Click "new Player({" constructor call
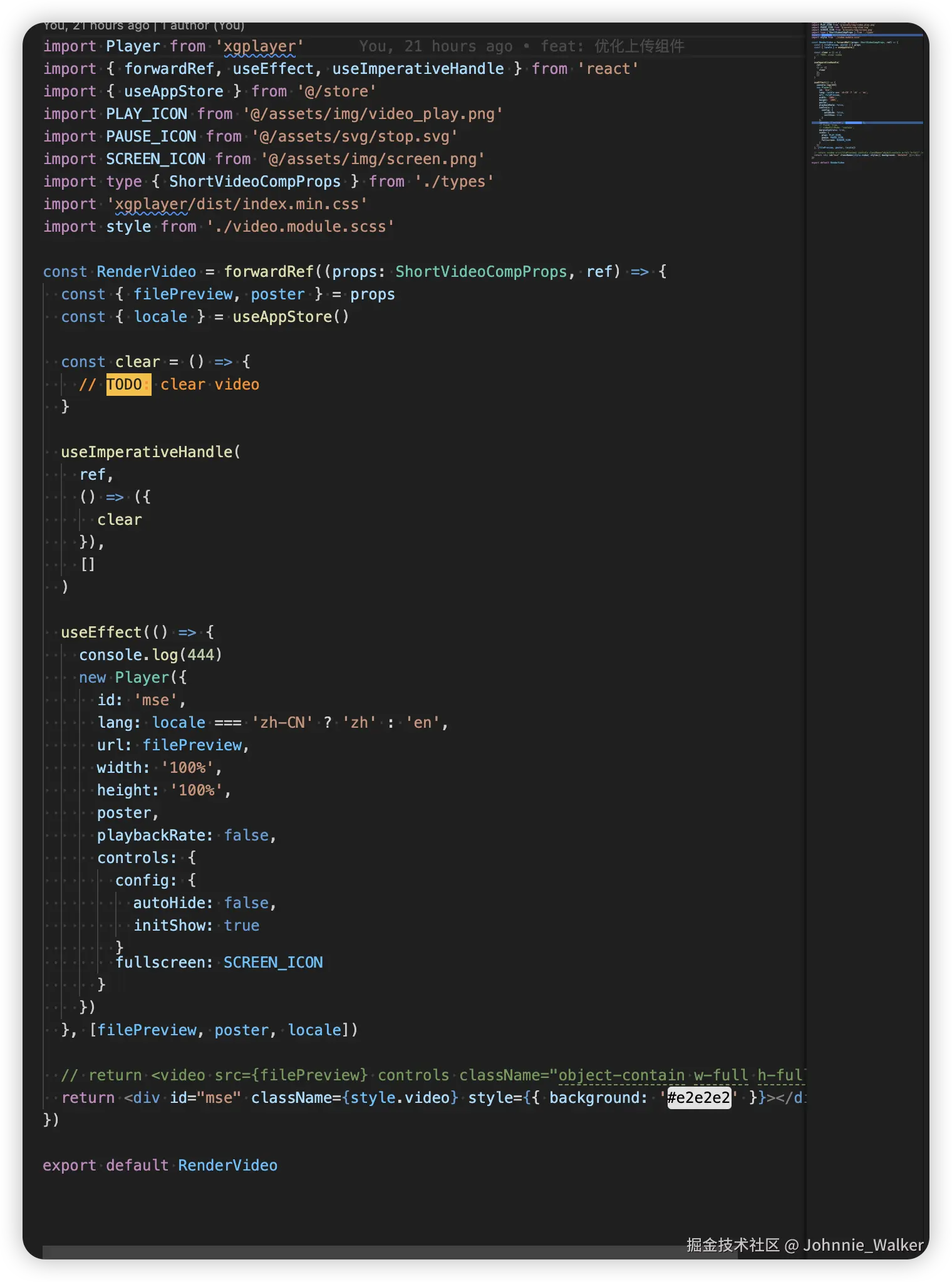 [133, 678]
